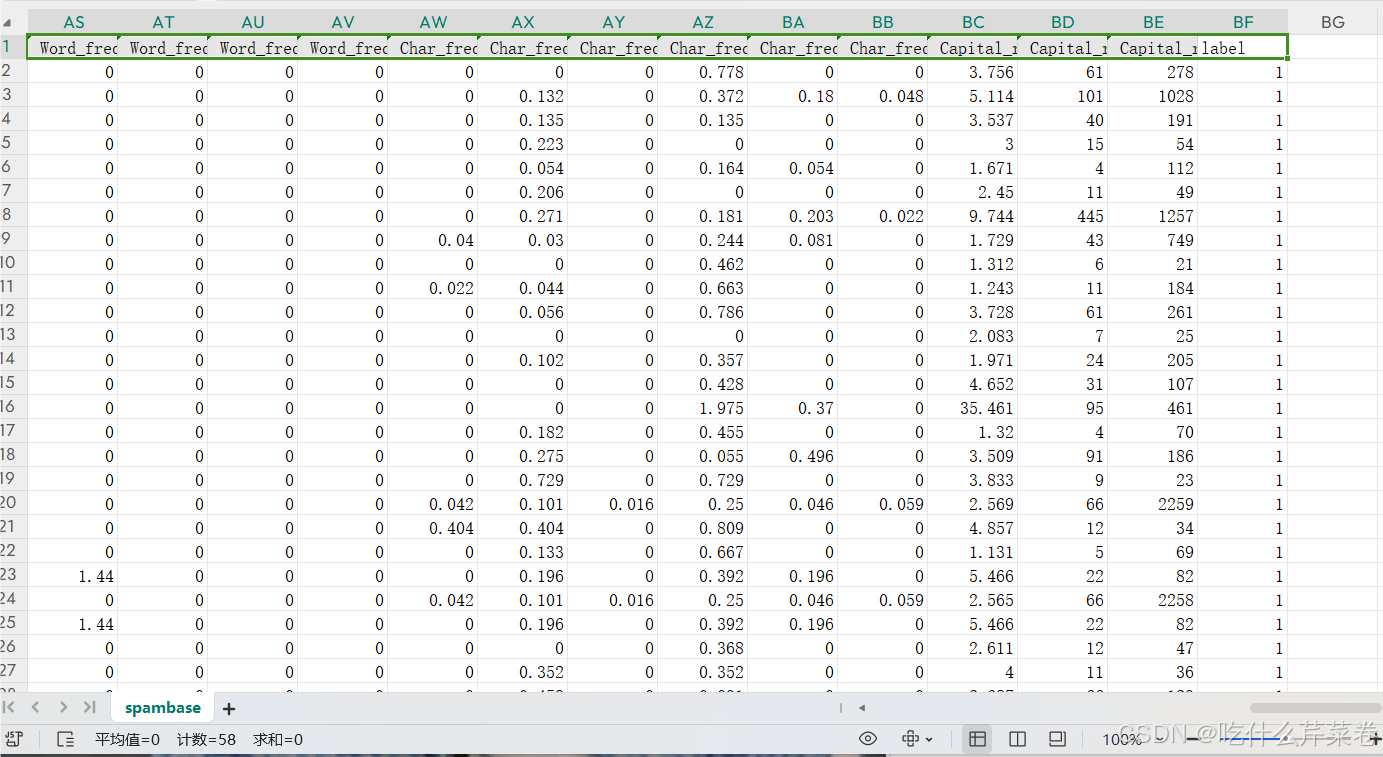Select the cell containing 1.975
The width and height of the screenshot is (1383, 757).
pyautogui.click(x=703, y=408)
